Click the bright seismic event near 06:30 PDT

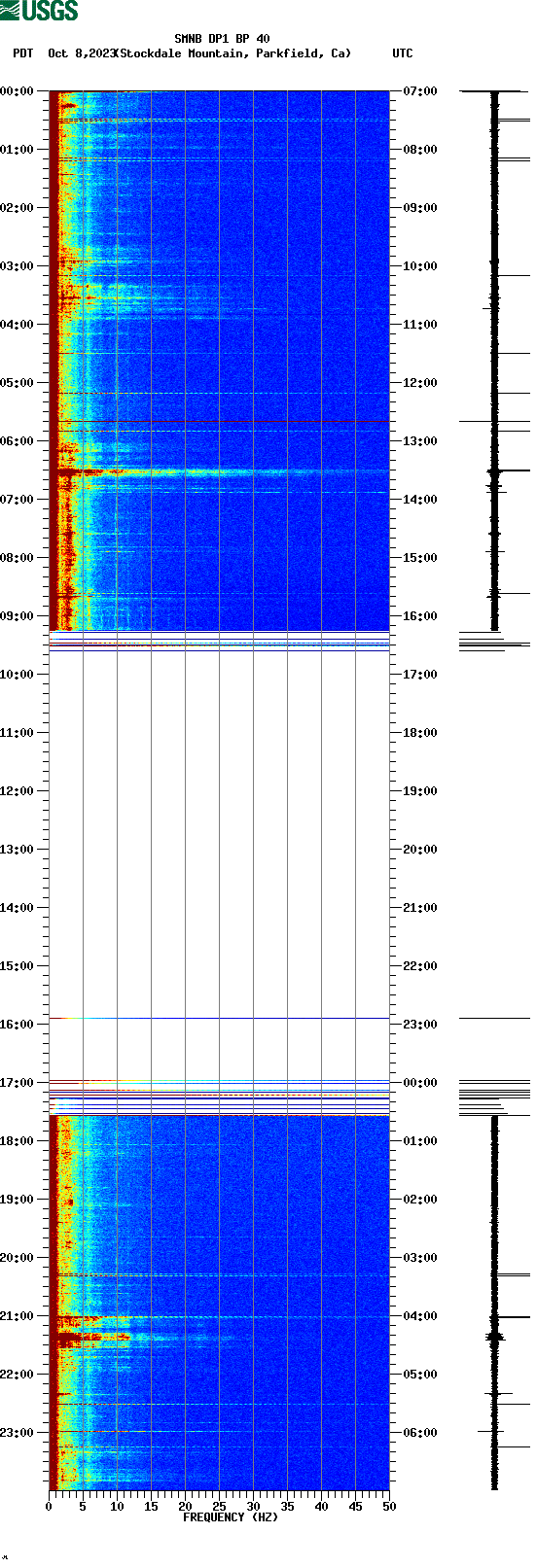[219, 471]
